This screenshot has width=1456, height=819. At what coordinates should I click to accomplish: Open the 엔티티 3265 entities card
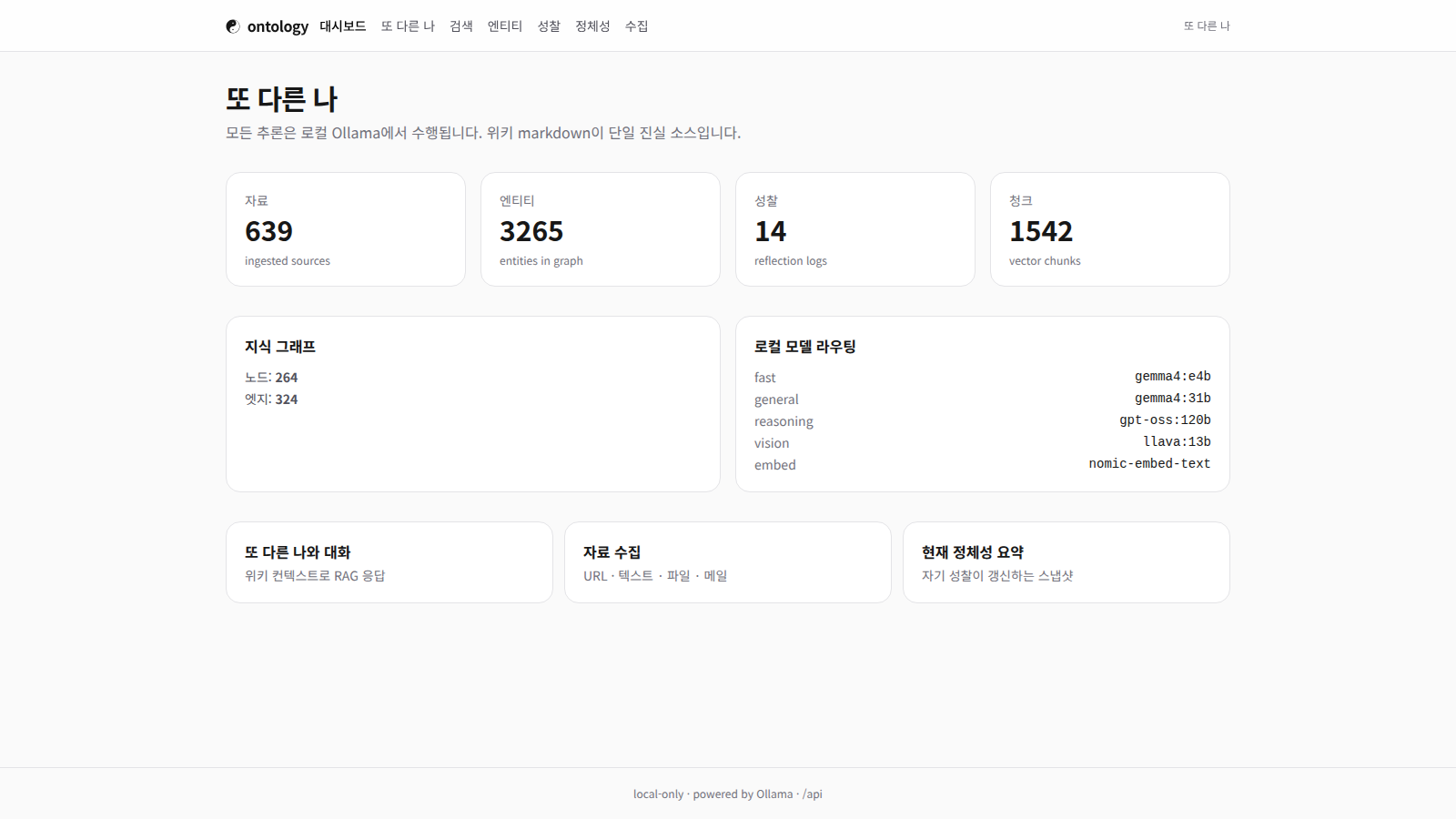coord(601,229)
